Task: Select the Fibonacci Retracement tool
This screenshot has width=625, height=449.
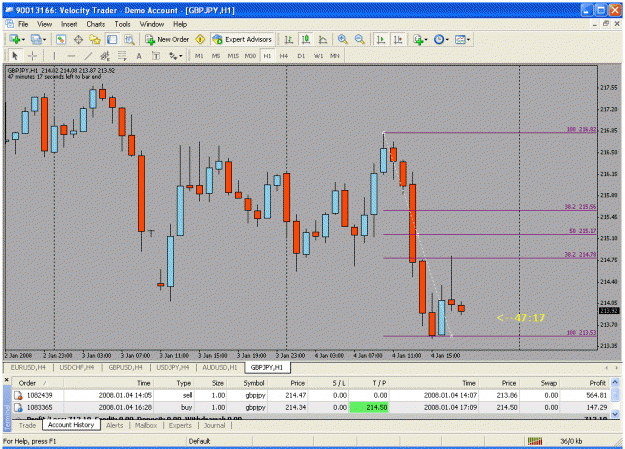Action: 122,56
